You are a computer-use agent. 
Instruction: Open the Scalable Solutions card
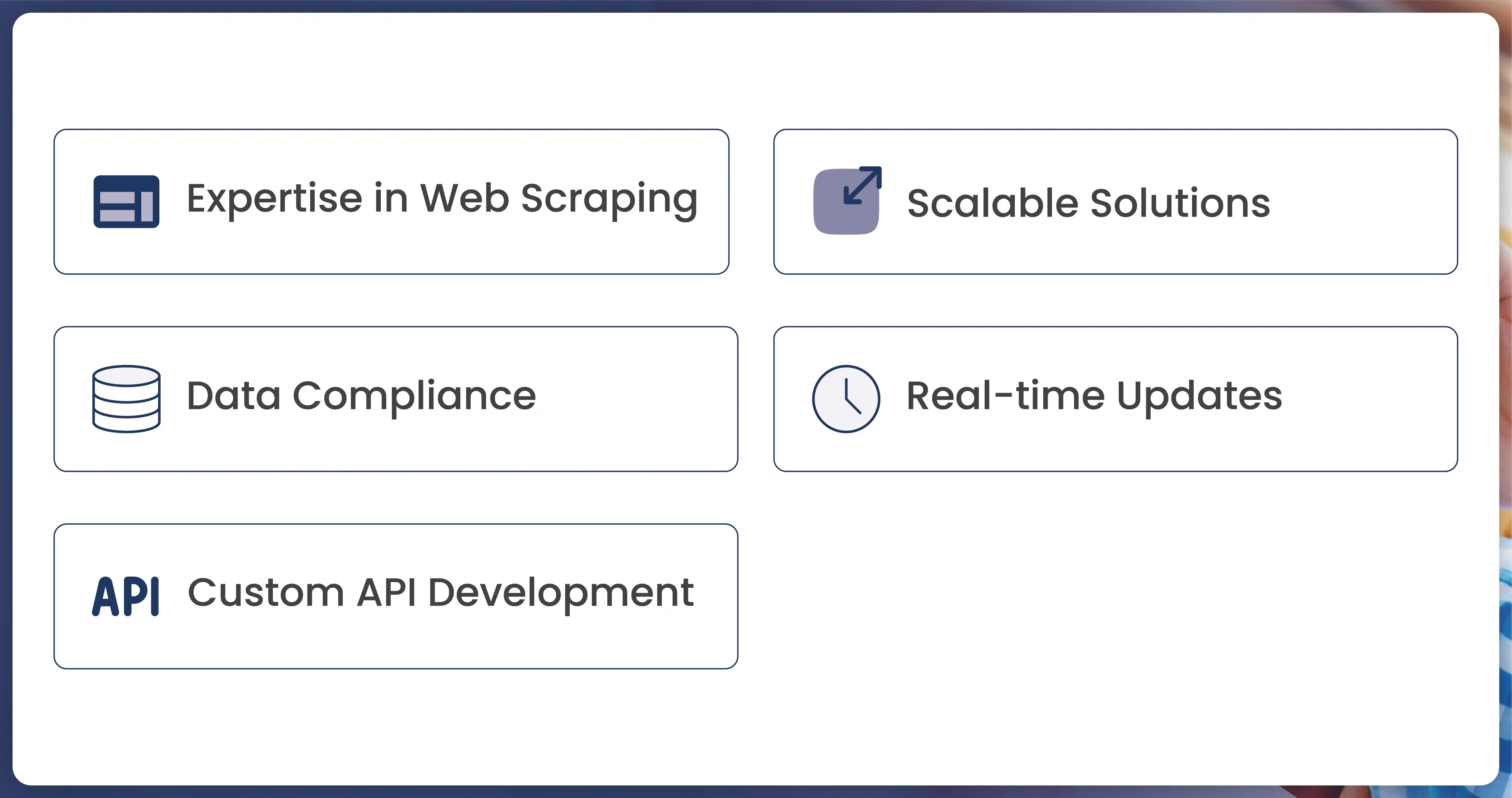coord(1115,201)
